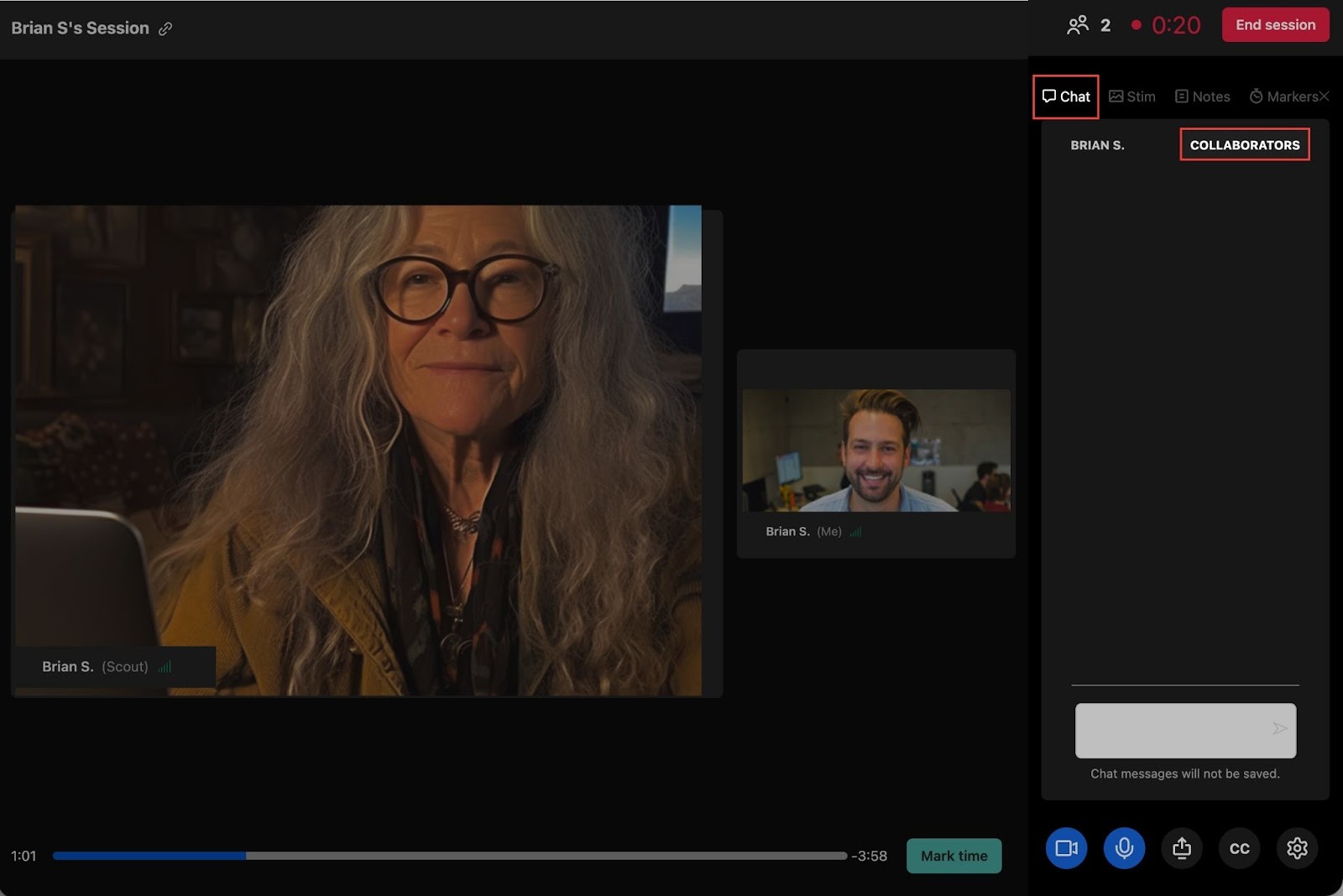Click into the chat message field

pyautogui.click(x=1171, y=730)
